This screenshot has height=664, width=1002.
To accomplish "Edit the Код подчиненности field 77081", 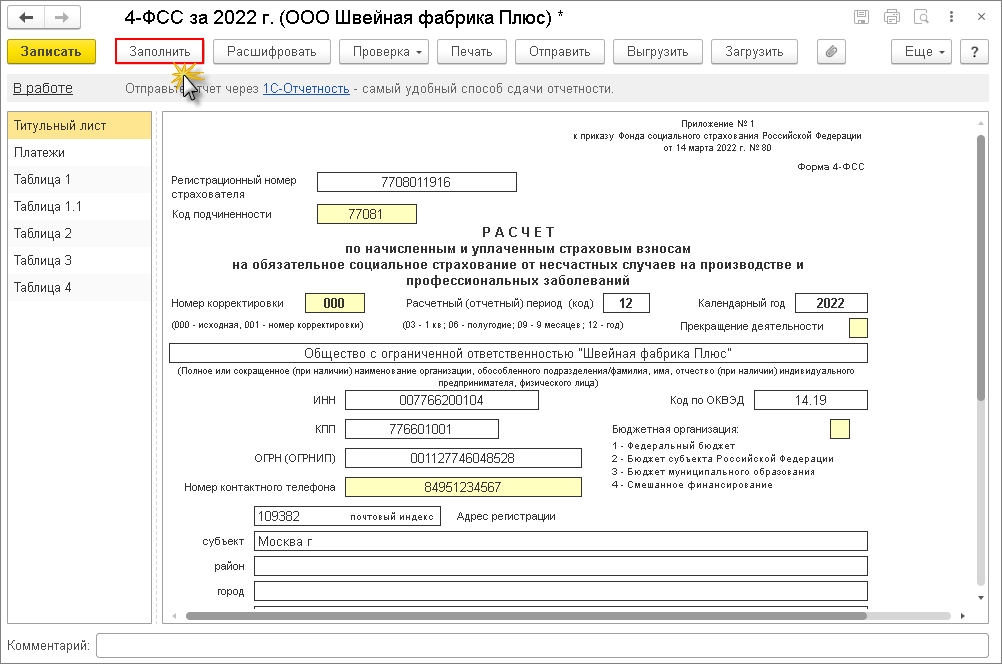I will [x=367, y=214].
